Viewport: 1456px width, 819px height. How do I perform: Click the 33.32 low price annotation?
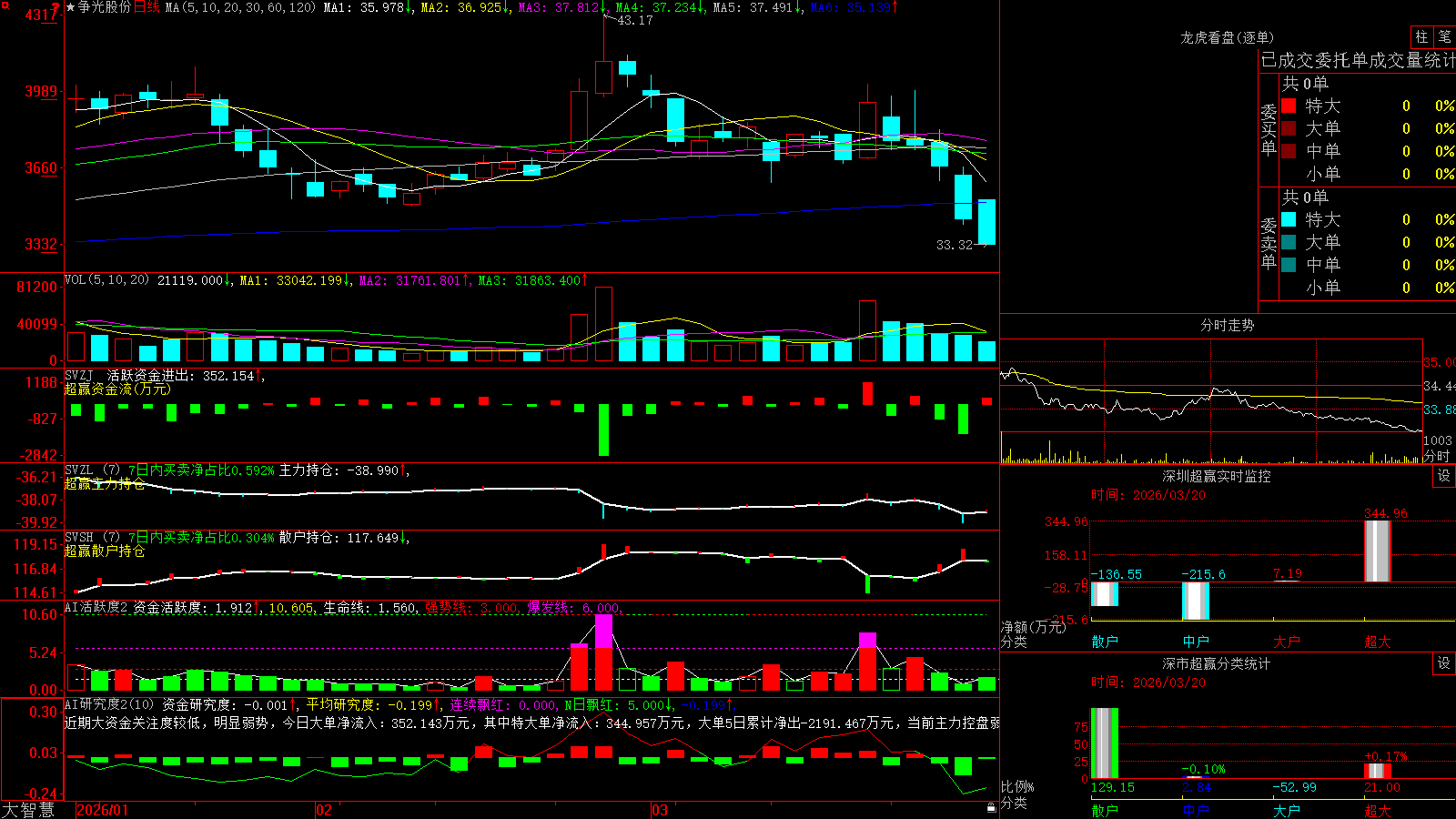[x=954, y=245]
